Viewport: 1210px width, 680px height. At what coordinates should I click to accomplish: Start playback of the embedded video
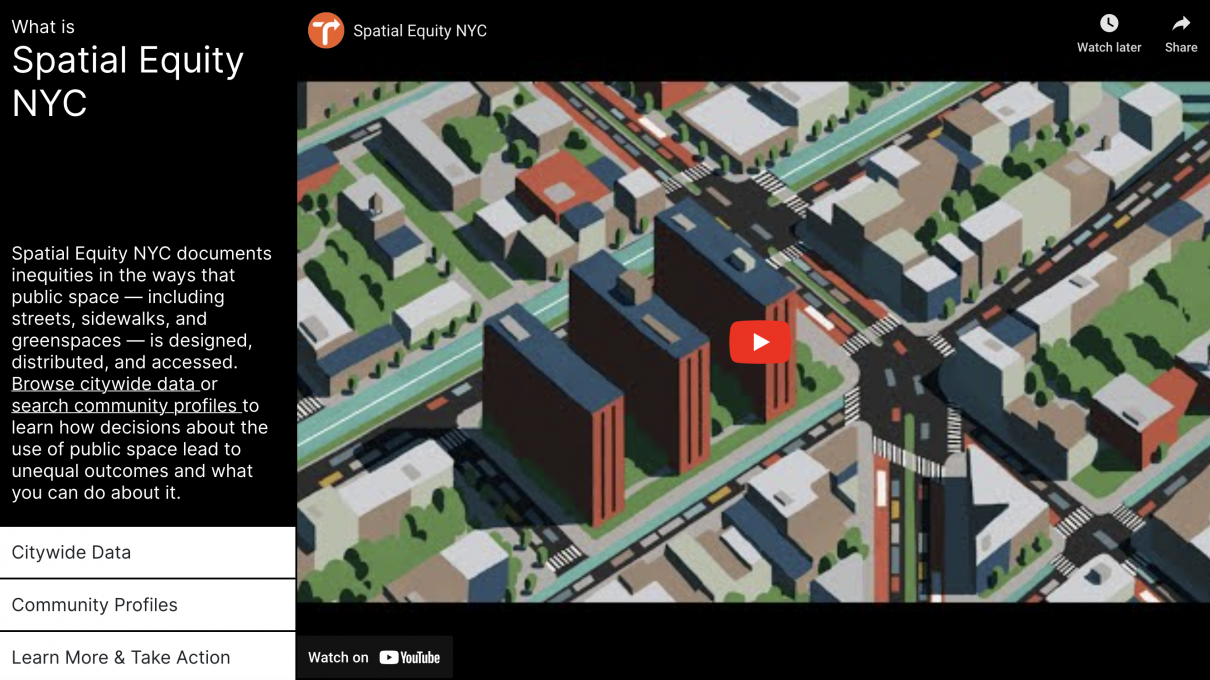tap(760, 341)
